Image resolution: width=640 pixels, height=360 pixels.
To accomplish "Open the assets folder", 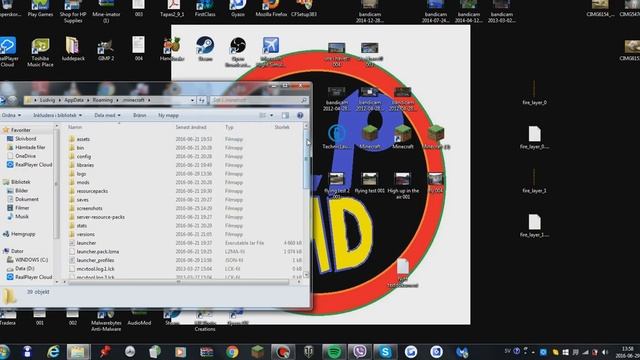I will [x=83, y=139].
